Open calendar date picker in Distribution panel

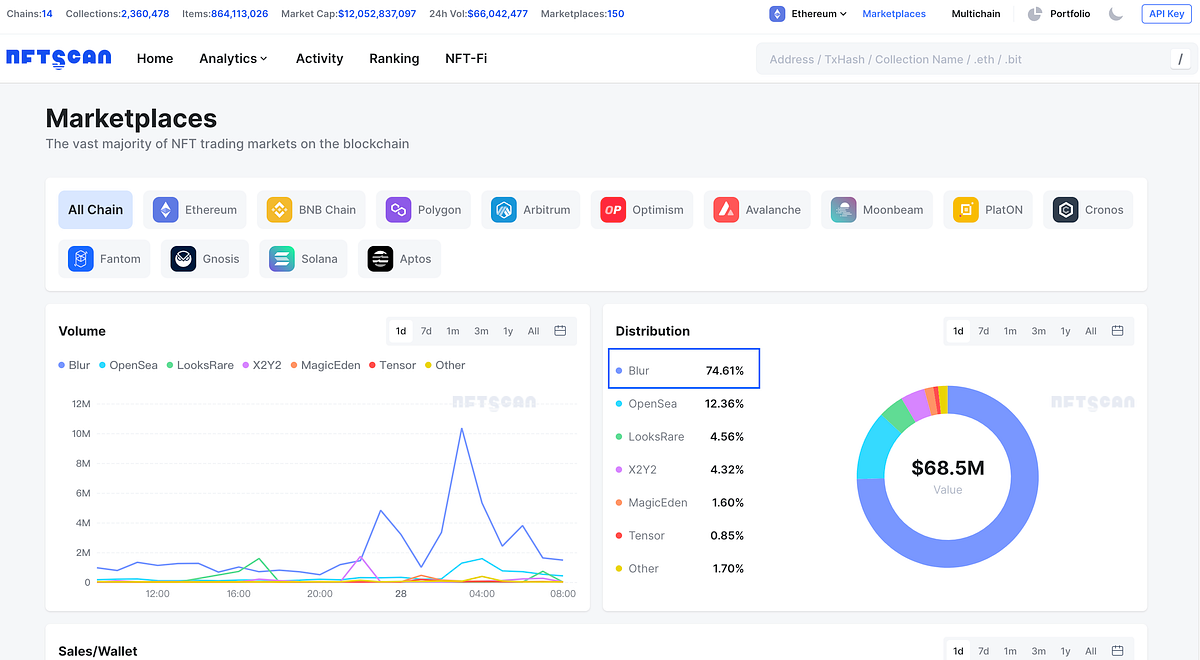pyautogui.click(x=1117, y=331)
